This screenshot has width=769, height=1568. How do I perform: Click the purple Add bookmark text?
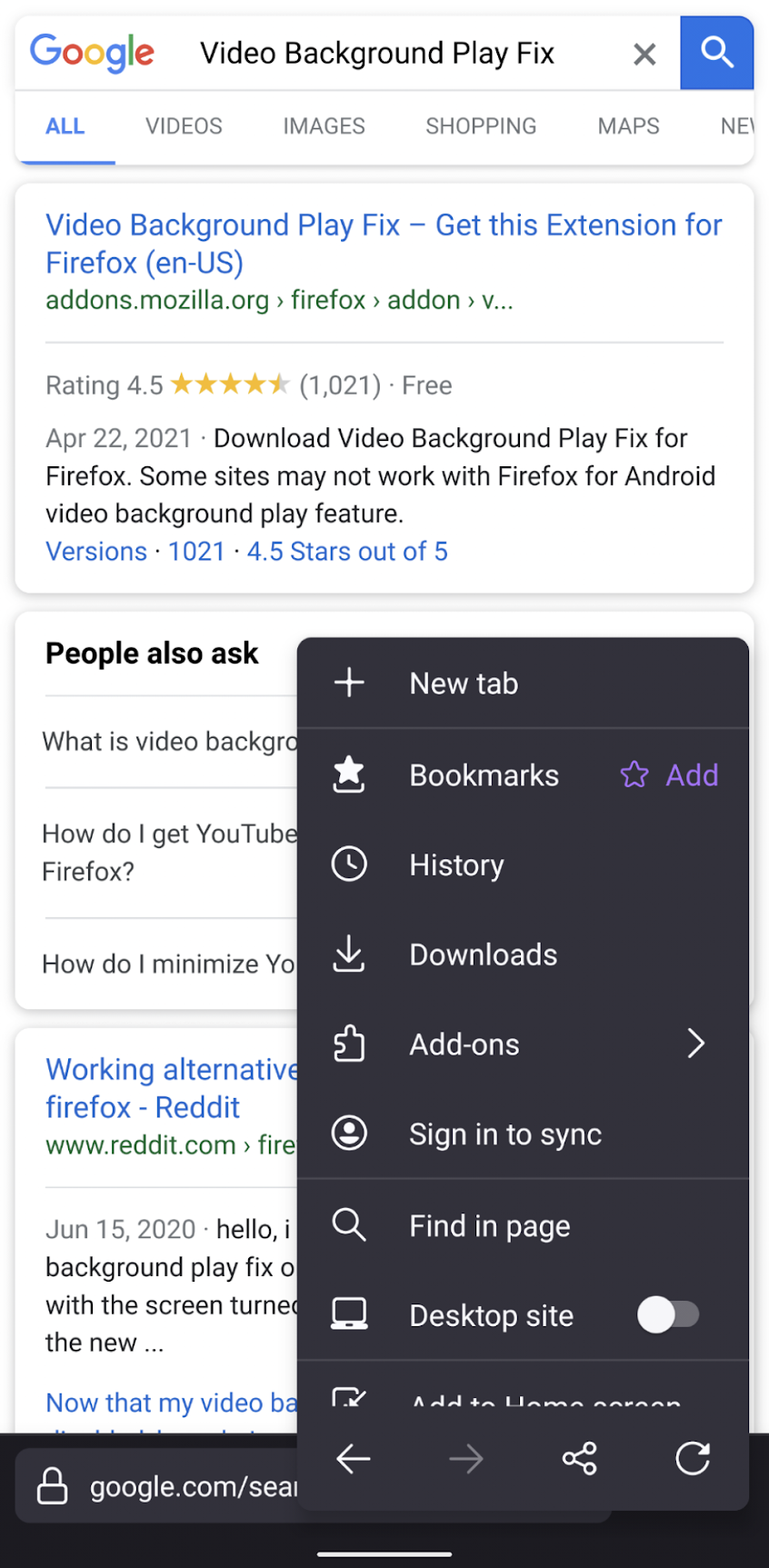point(692,775)
